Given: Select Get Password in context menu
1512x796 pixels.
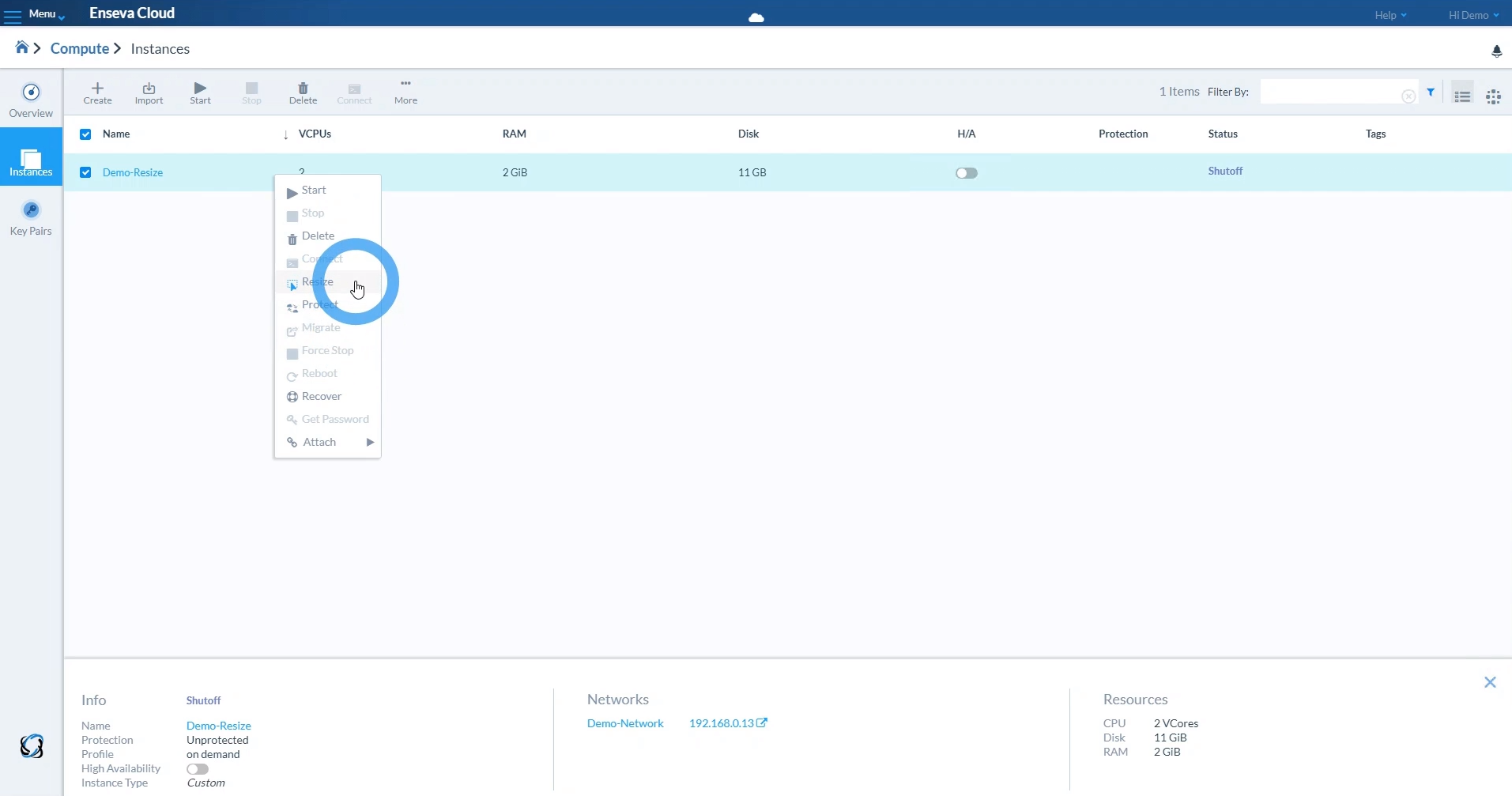Looking at the screenshot, I should point(327,420).
